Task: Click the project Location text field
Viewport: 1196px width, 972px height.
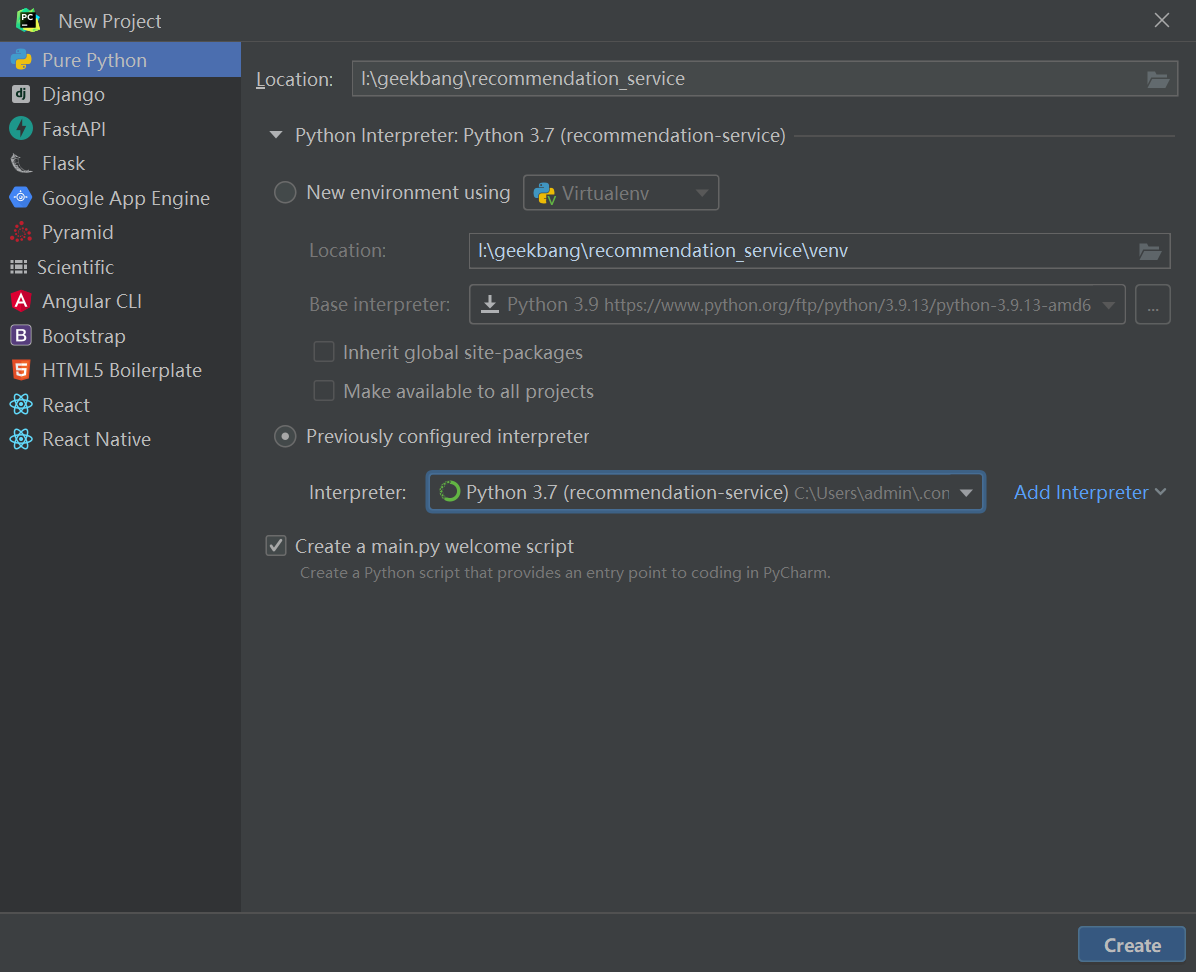Action: [745, 79]
